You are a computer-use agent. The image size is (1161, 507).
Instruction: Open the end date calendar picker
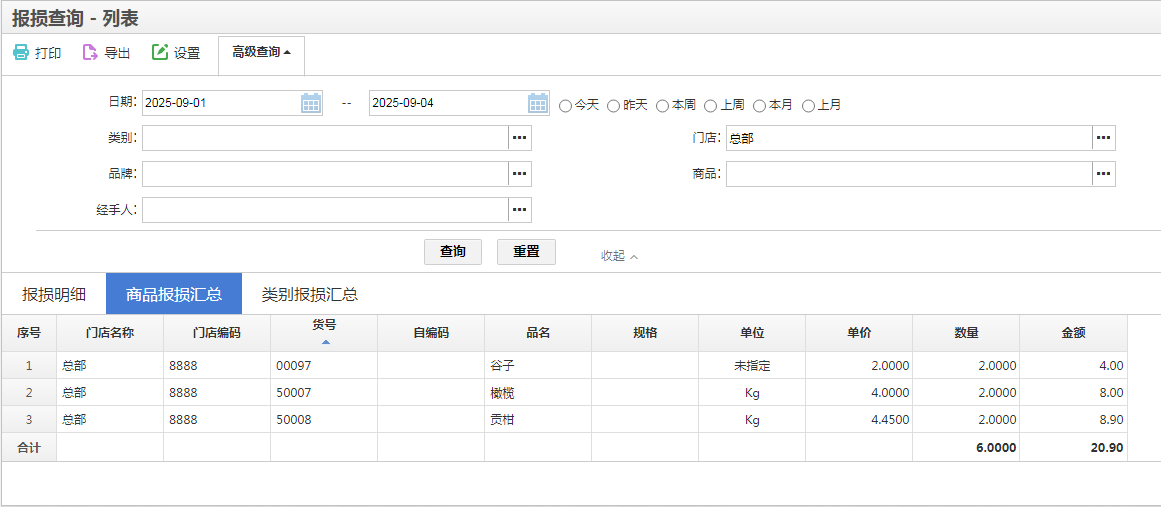coord(538,103)
